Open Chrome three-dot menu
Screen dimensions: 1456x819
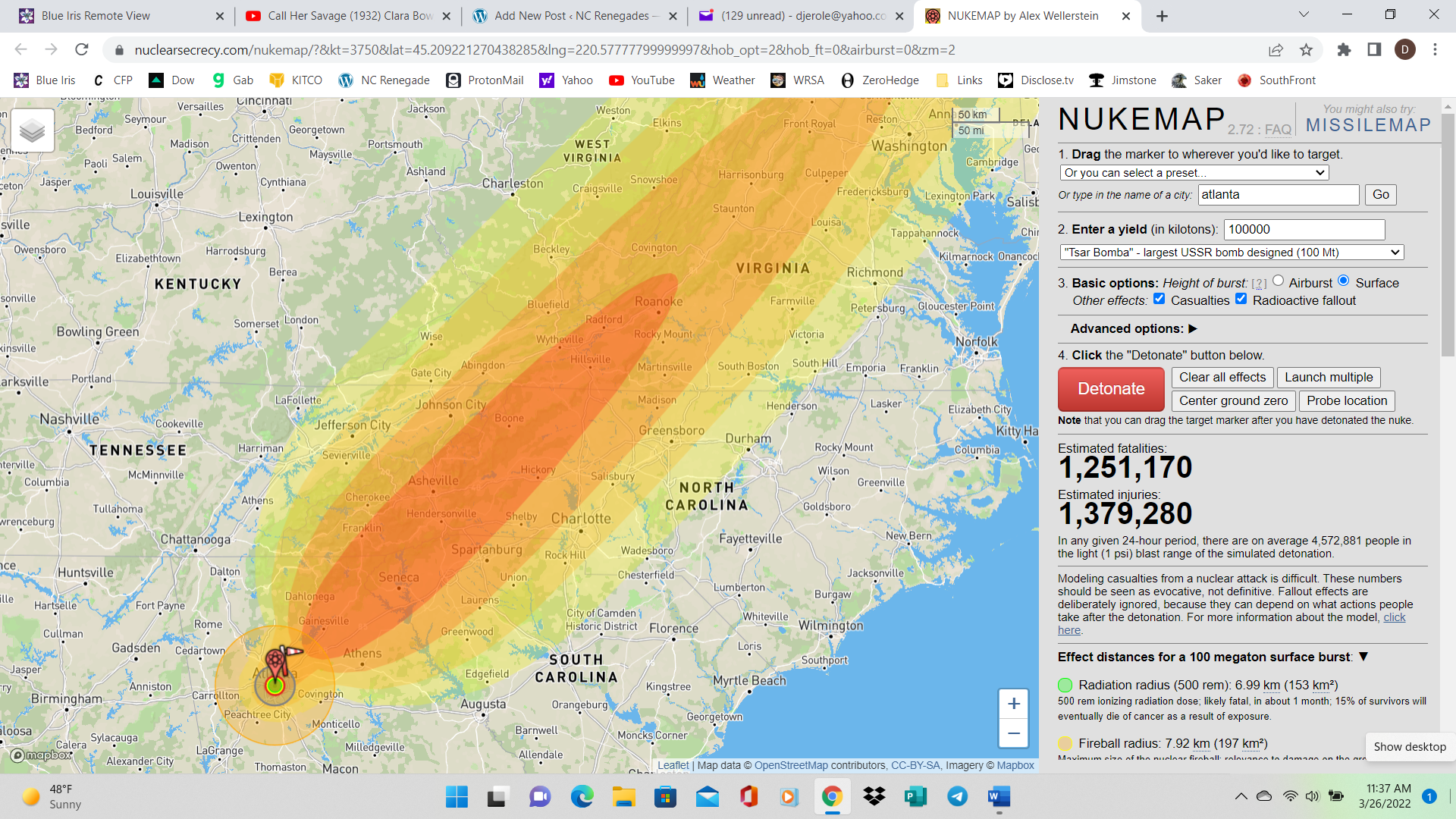[1435, 49]
